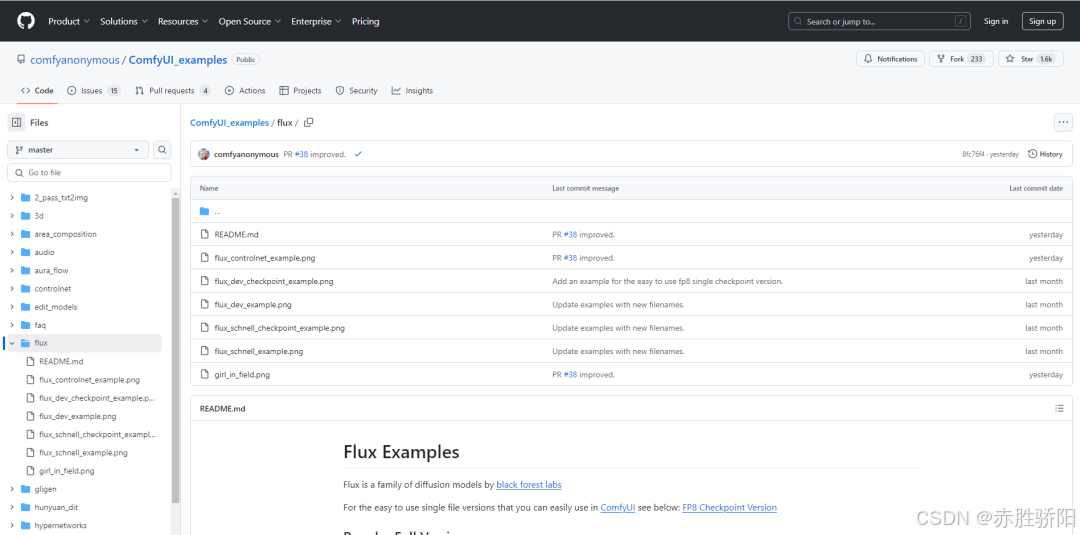The height and width of the screenshot is (535, 1080).
Task: Open flux_dev_checkpoint_example.png in file table
Action: (273, 281)
